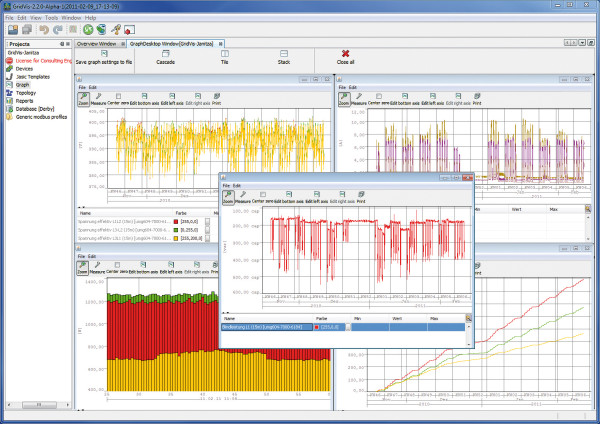Select Measure tool in center graph window
This screenshot has width=600, height=424.
point(245,197)
